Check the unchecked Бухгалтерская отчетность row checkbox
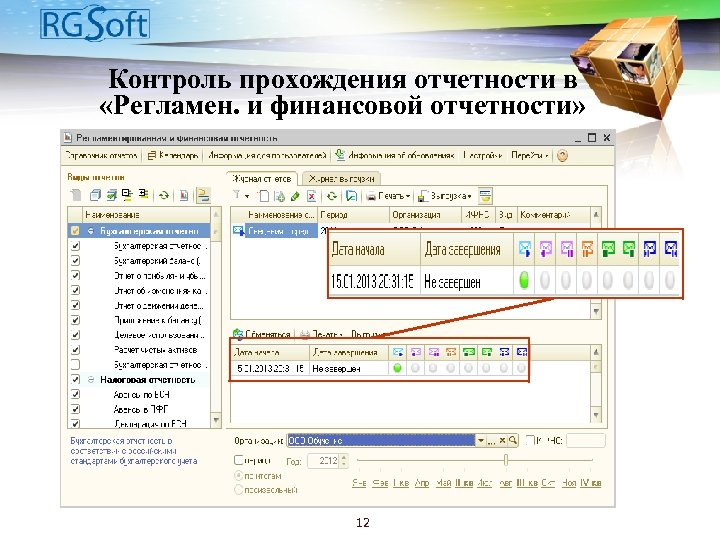Viewport: 720px width, 540px height. point(75,365)
